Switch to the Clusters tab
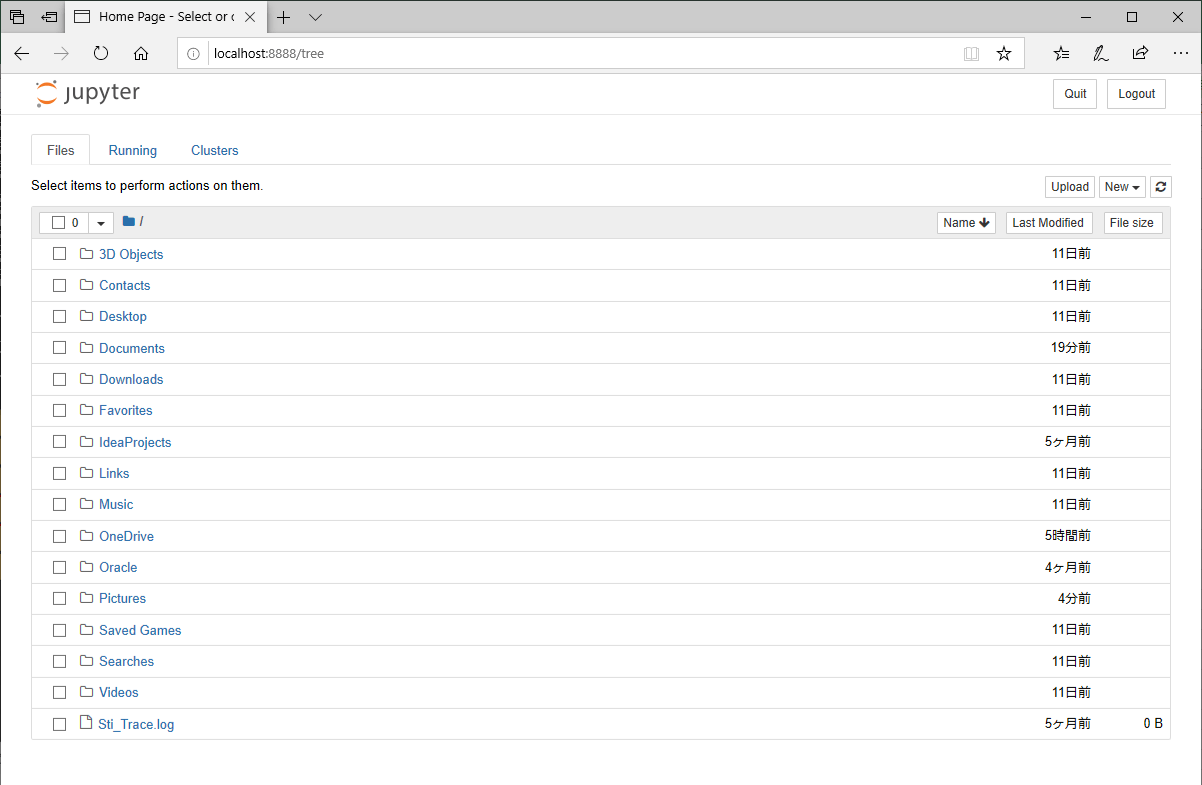Image resolution: width=1202 pixels, height=785 pixels. 215,150
